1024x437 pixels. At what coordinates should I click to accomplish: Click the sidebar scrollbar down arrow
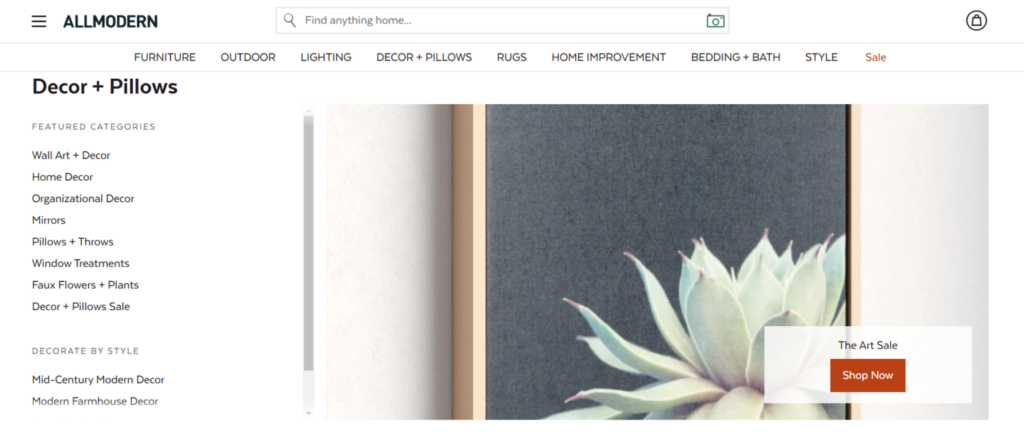(308, 412)
